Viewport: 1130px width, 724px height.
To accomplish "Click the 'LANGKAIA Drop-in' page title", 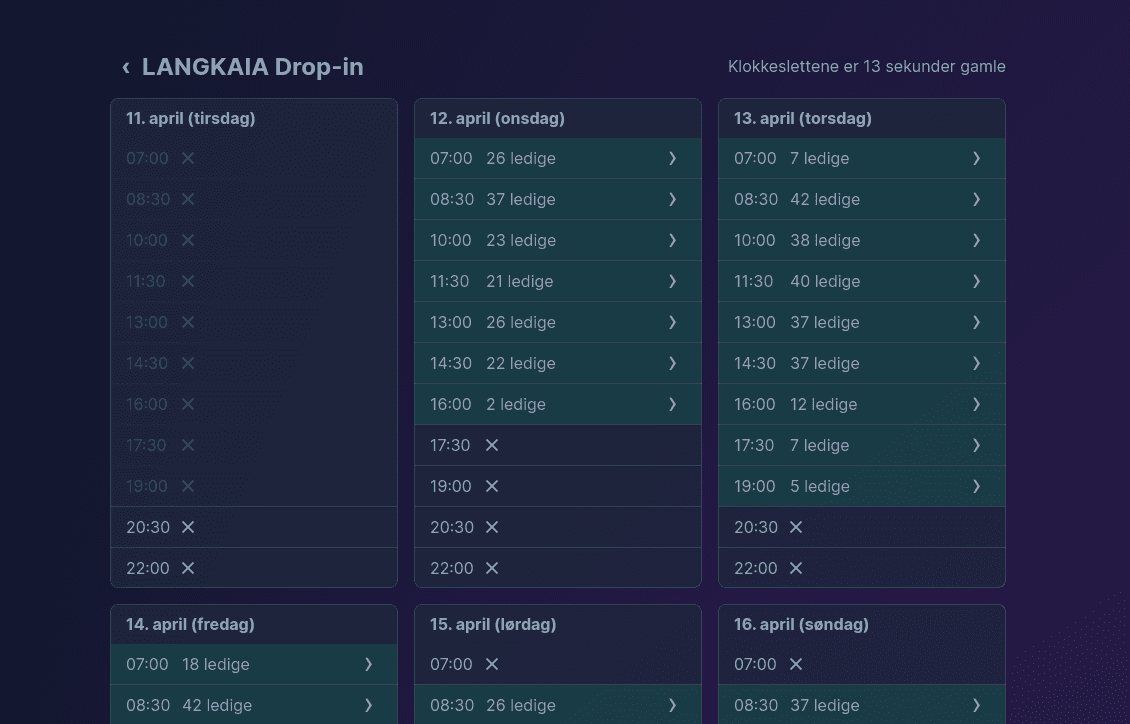I will point(252,67).
